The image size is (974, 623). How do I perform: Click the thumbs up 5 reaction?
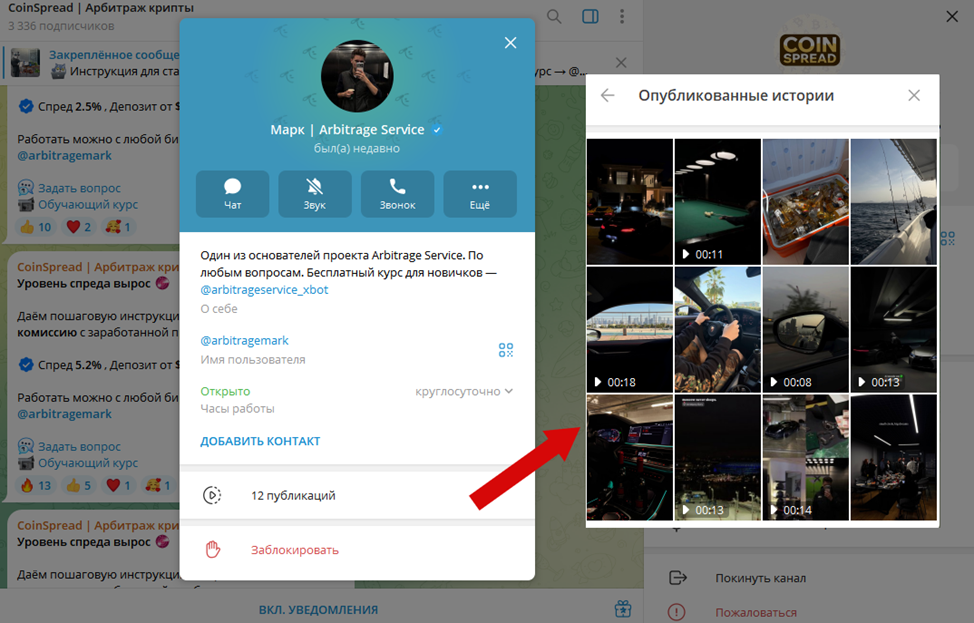coord(79,485)
